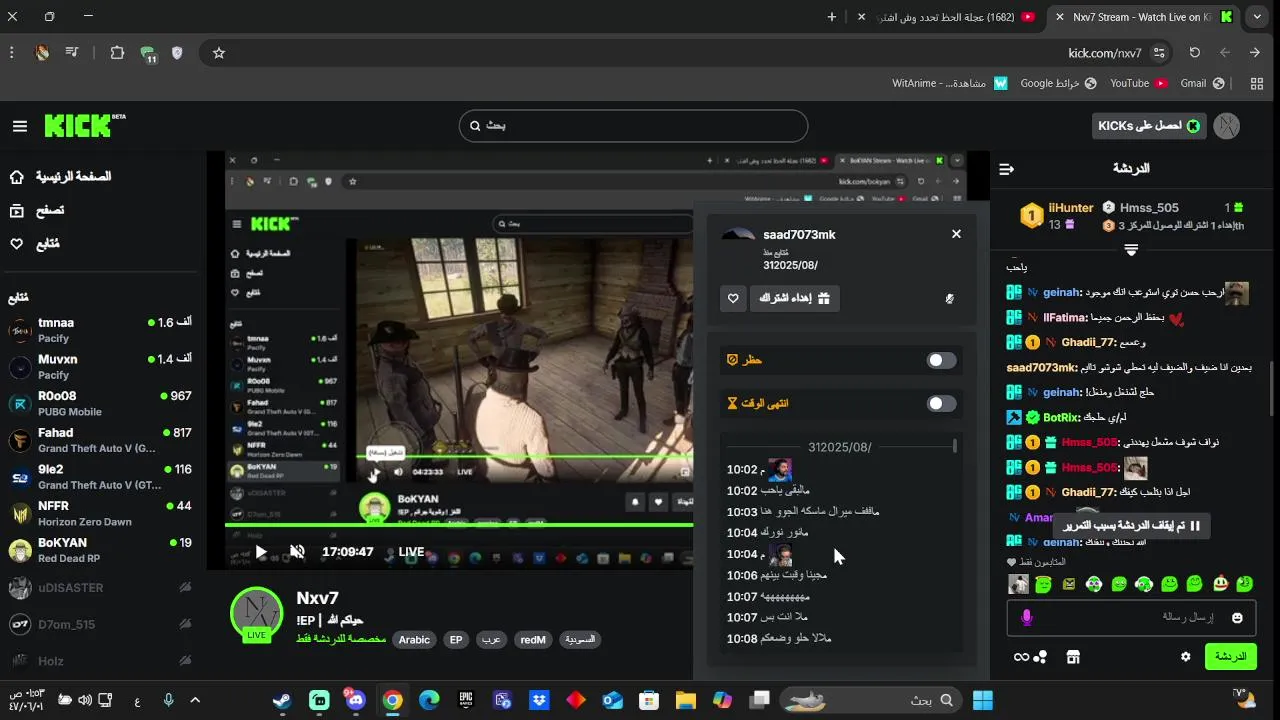Click the Windows Start button

click(x=983, y=700)
